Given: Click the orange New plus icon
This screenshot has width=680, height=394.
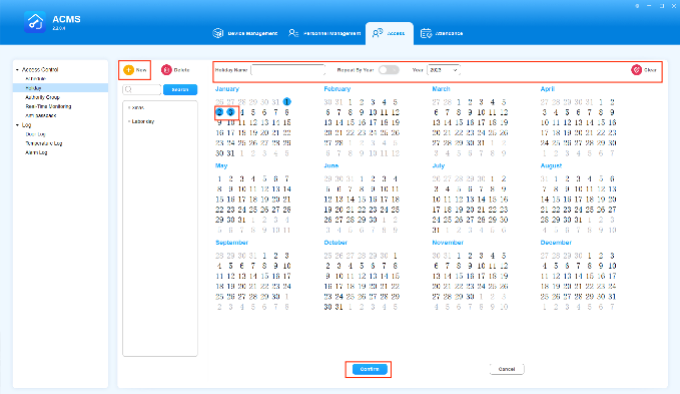Looking at the screenshot, I should click(x=128, y=70).
